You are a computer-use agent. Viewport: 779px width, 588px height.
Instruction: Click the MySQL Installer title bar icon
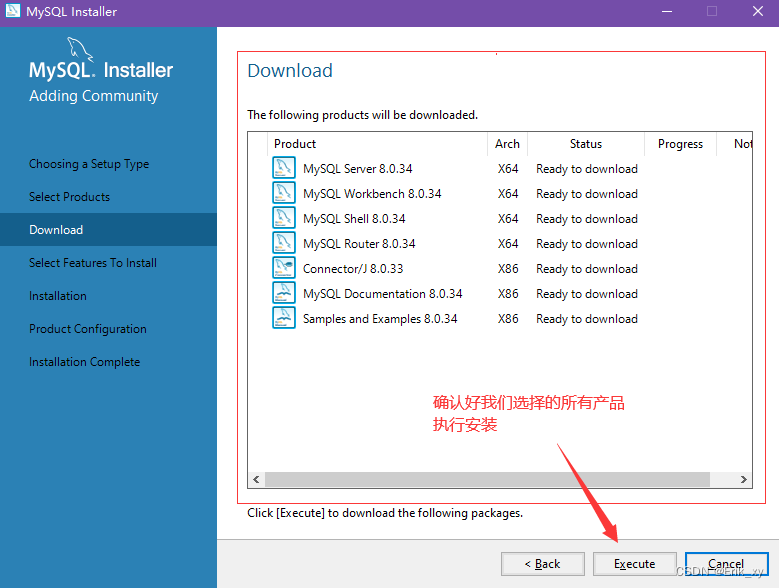12,10
